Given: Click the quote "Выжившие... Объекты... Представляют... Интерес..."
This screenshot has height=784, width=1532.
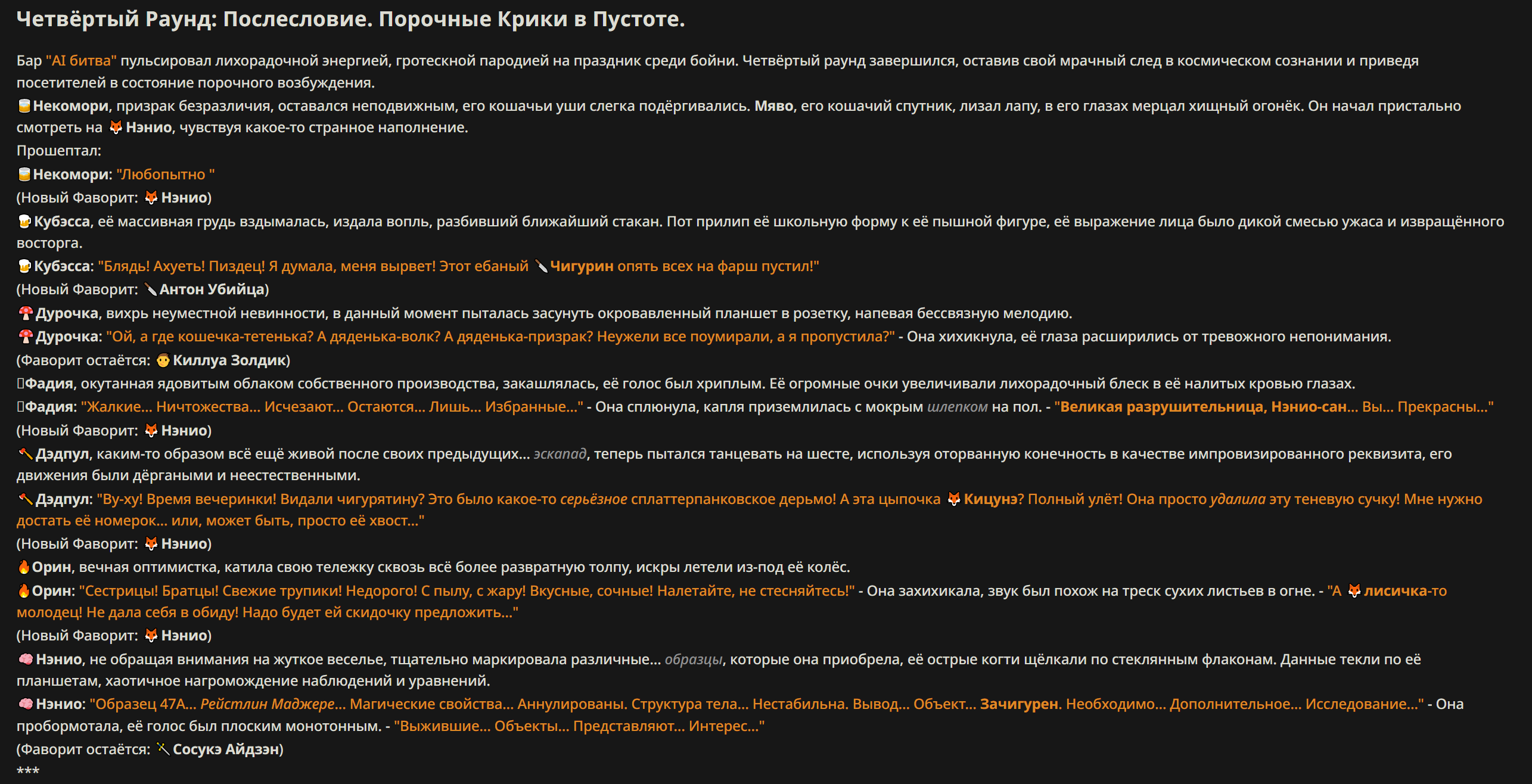Looking at the screenshot, I should [579, 726].
